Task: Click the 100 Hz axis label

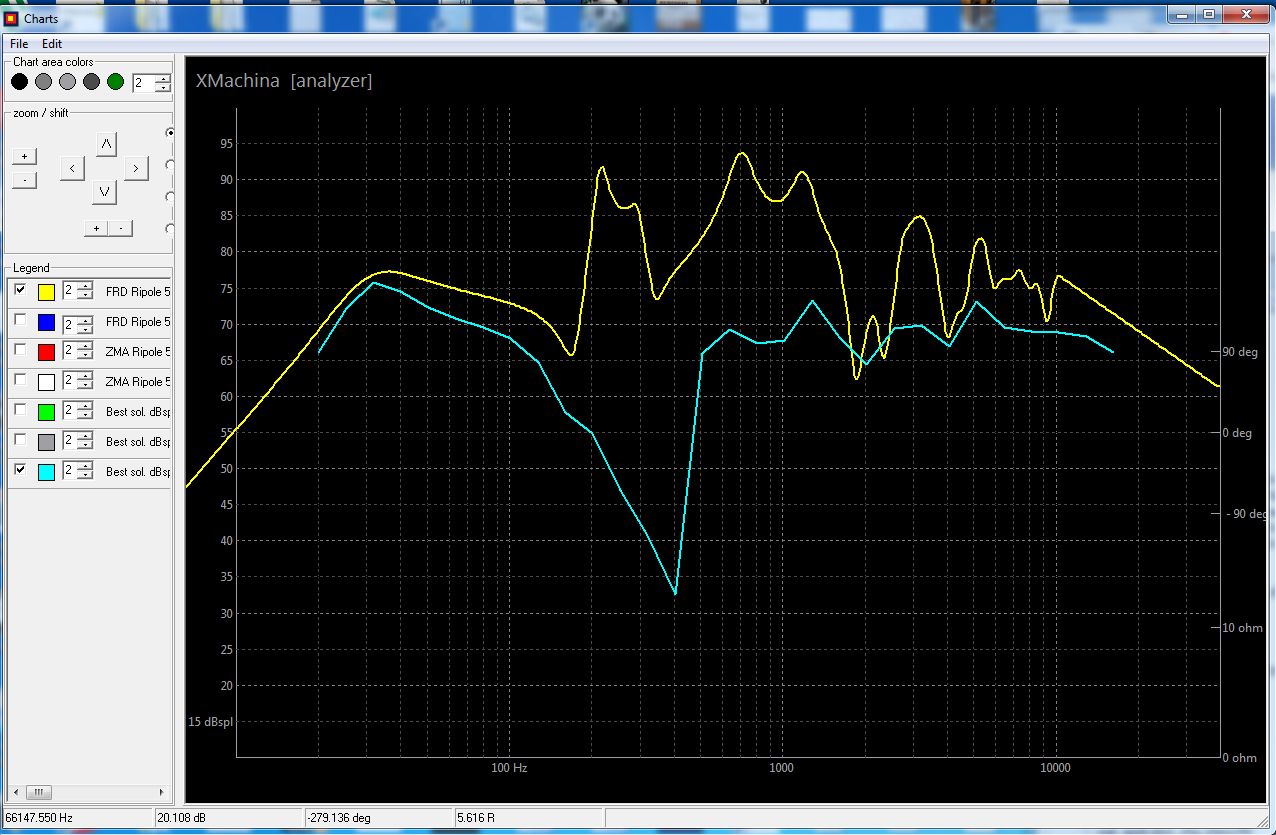Action: click(x=509, y=768)
